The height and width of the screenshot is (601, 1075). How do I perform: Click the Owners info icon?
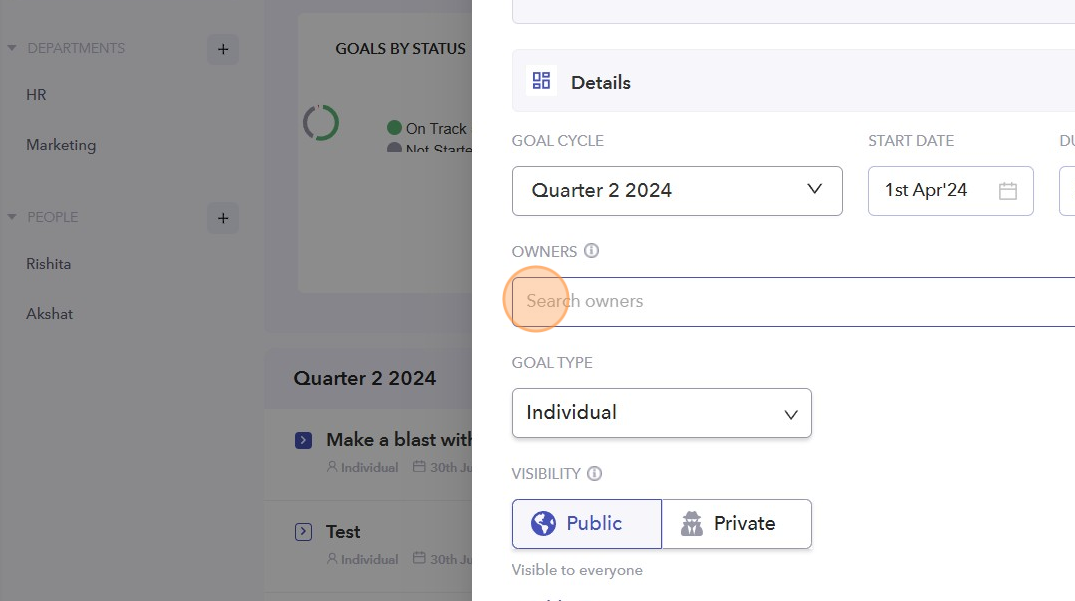591,251
